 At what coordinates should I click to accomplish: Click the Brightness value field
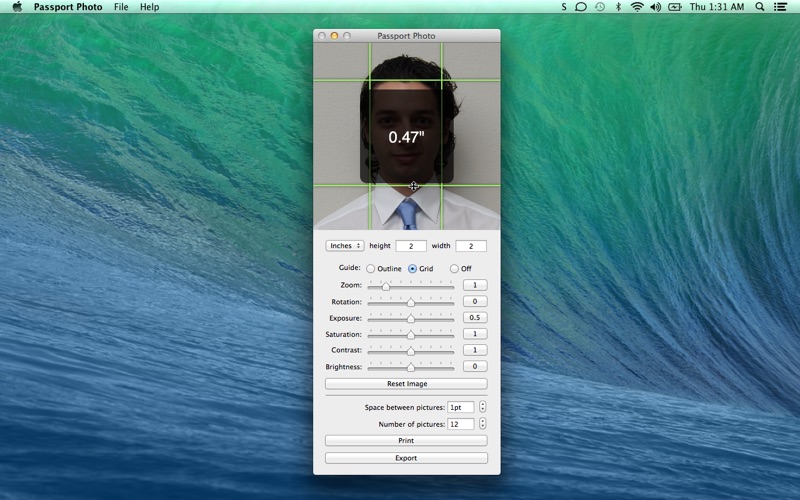475,366
